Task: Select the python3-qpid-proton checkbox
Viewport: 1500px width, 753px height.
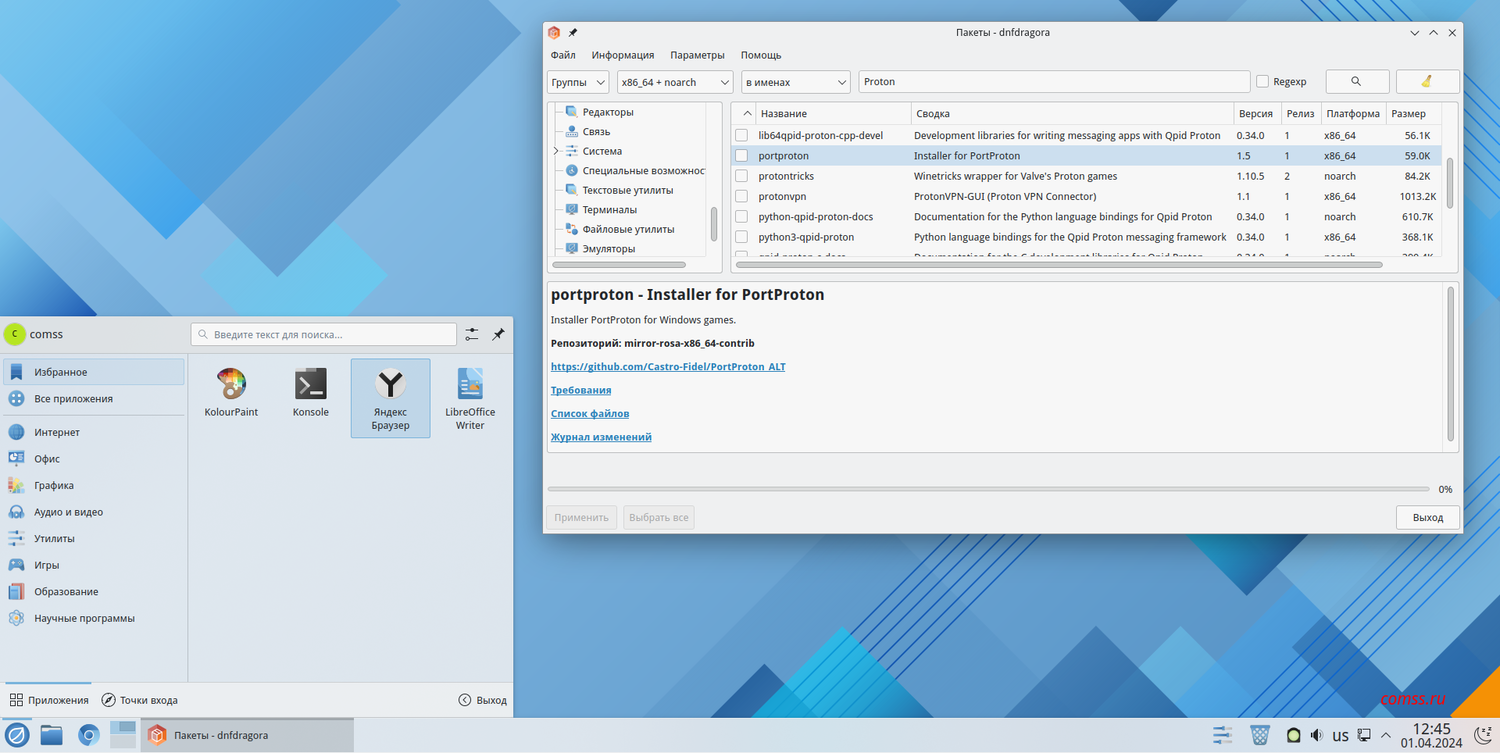Action: 741,237
